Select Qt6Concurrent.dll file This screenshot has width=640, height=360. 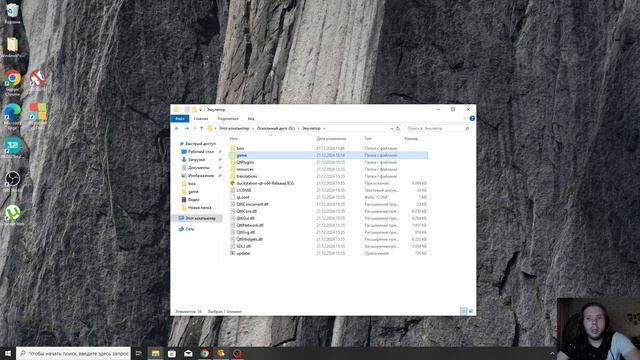(252, 204)
